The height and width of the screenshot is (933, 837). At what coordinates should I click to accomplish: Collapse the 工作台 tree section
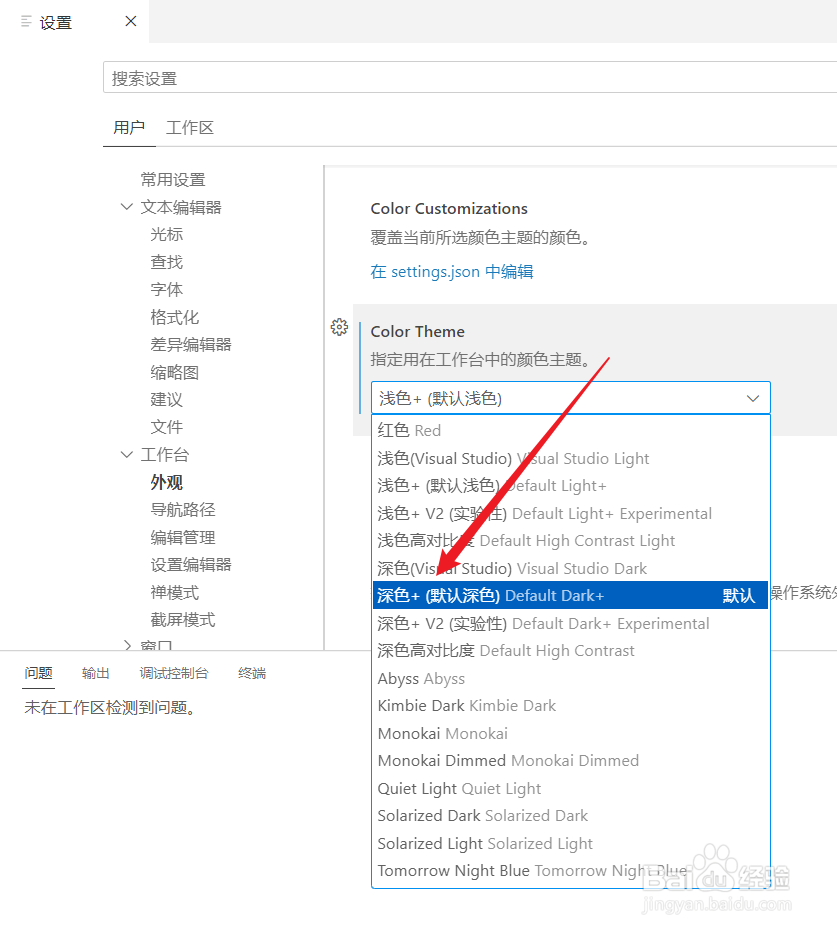127,455
